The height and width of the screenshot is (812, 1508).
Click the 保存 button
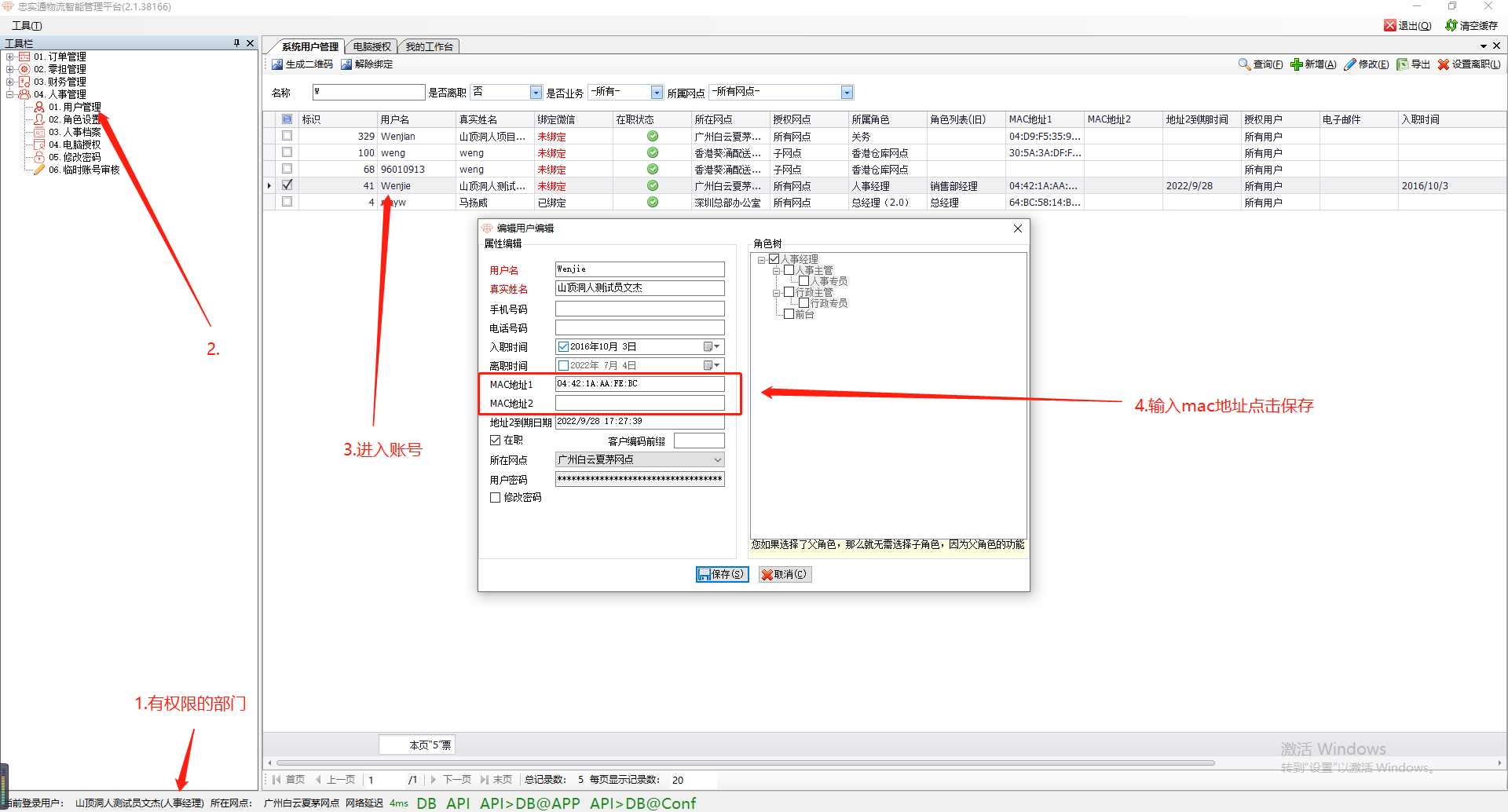[722, 575]
